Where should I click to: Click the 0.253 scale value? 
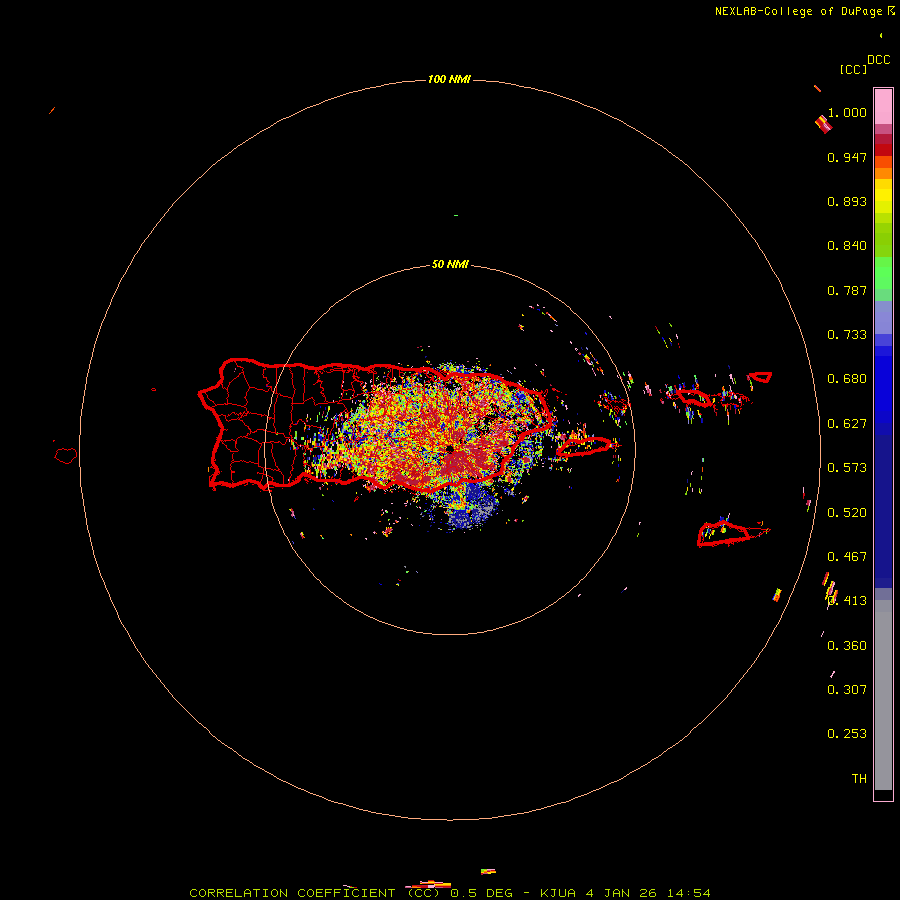pos(847,734)
